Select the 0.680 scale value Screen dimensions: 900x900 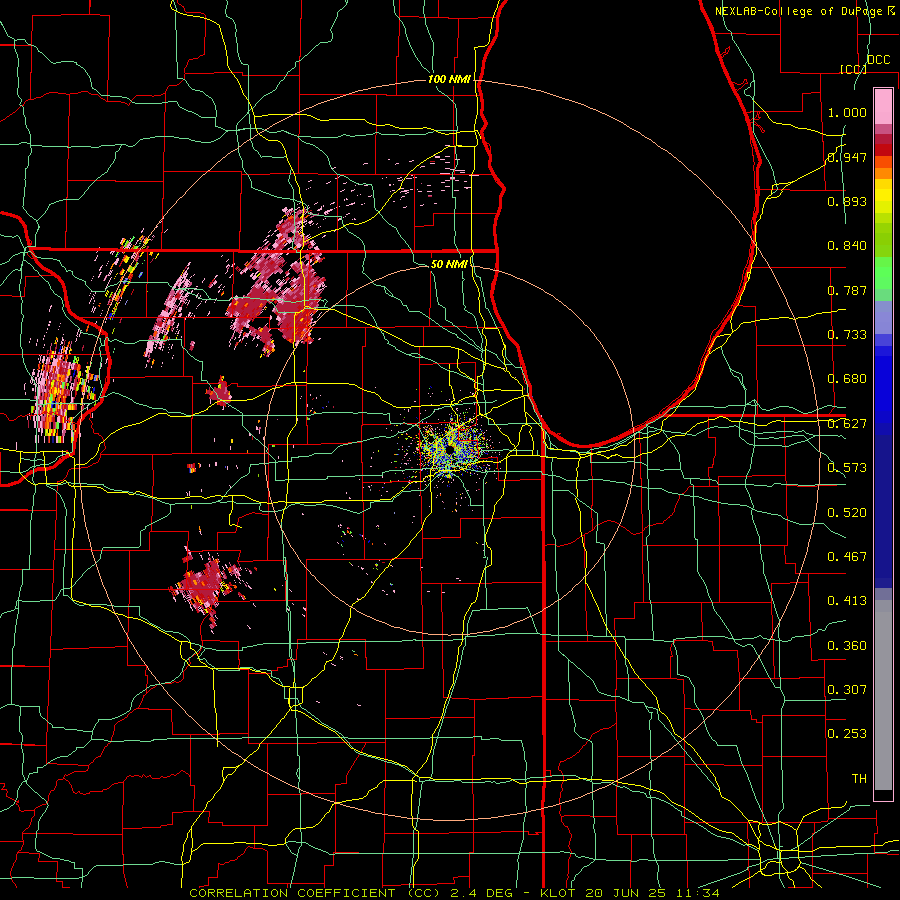click(847, 379)
